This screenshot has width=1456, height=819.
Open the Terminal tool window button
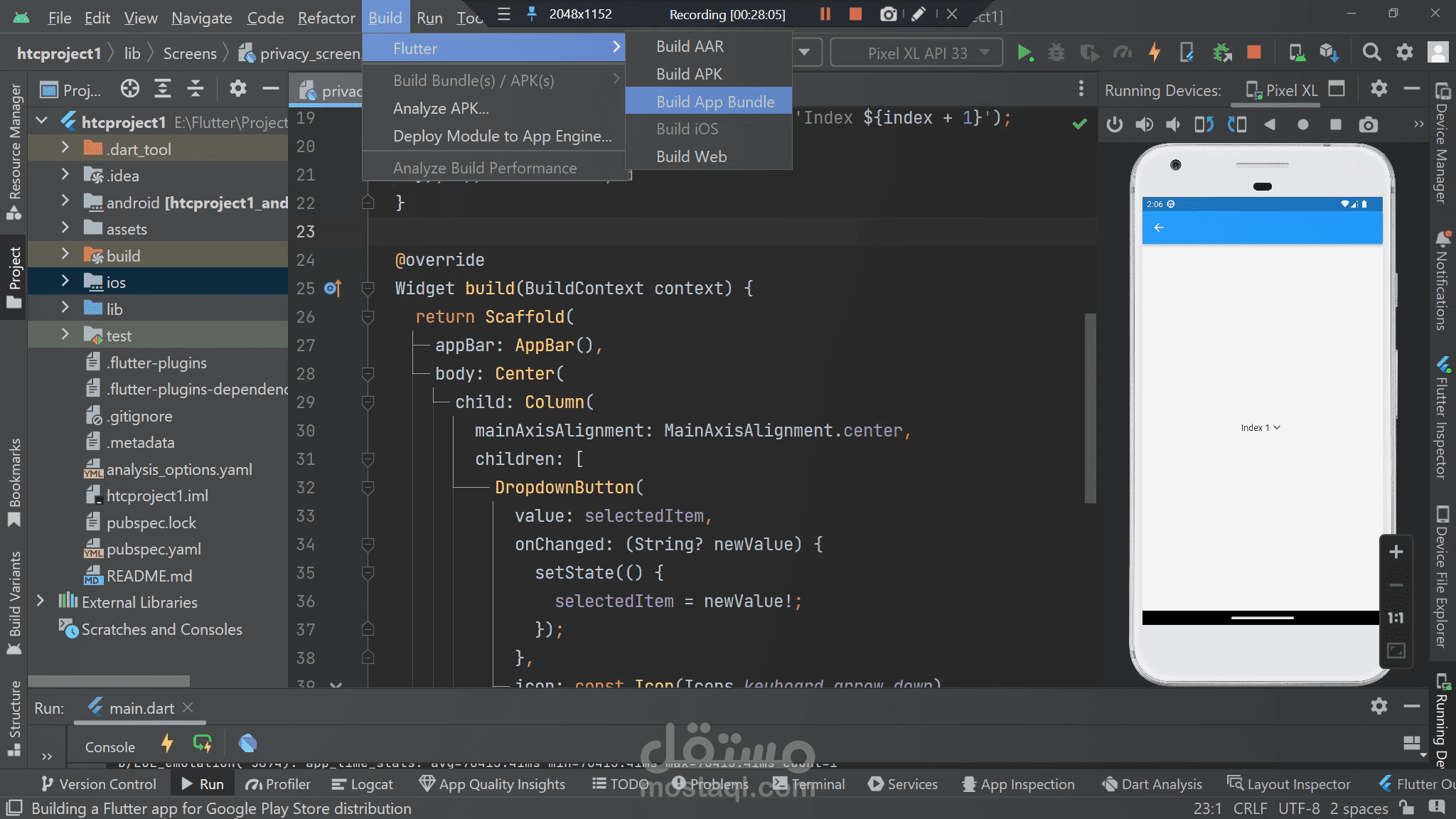pos(809,784)
